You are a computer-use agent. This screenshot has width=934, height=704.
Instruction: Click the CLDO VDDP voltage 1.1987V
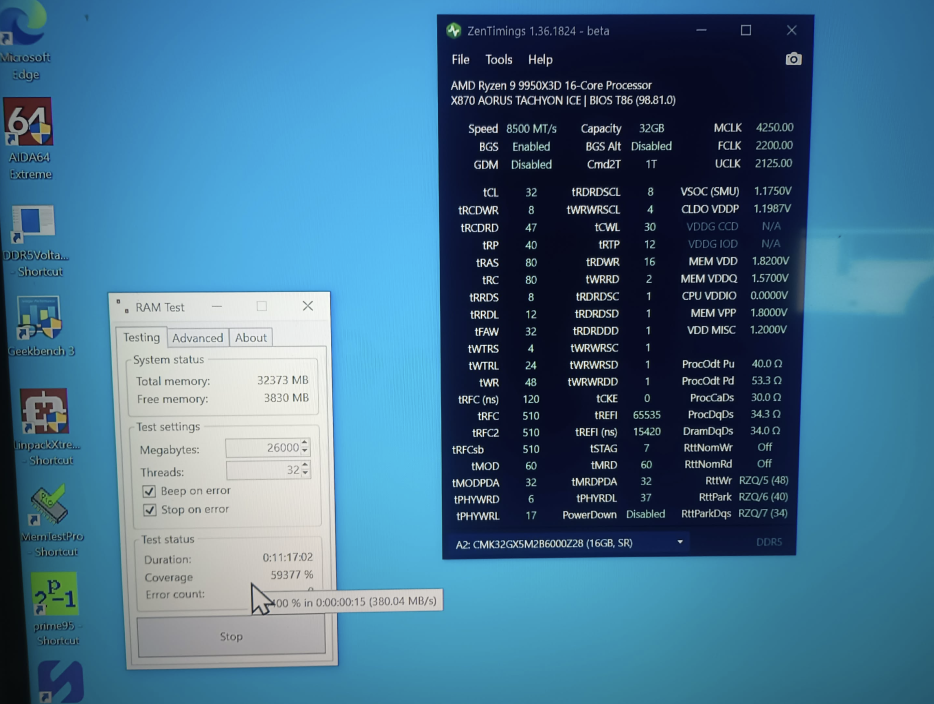coord(772,208)
